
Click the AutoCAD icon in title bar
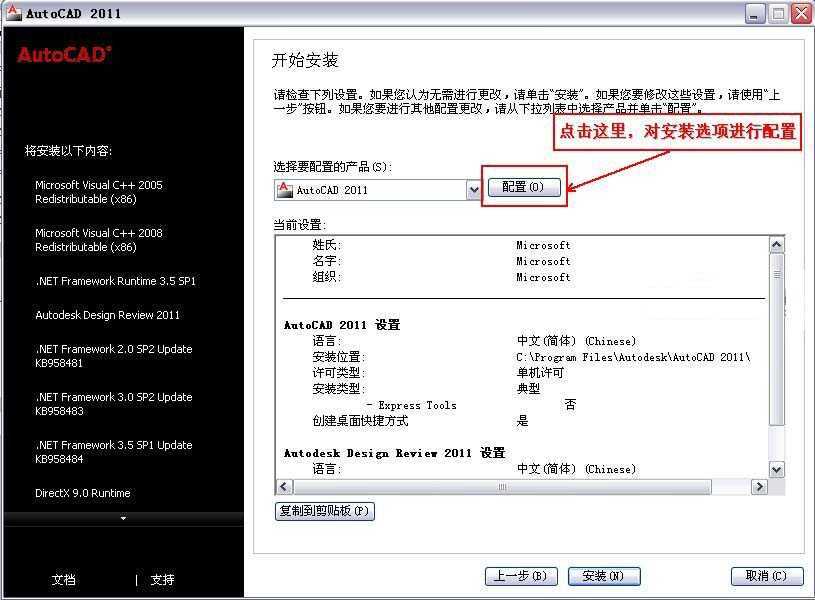pyautogui.click(x=13, y=12)
